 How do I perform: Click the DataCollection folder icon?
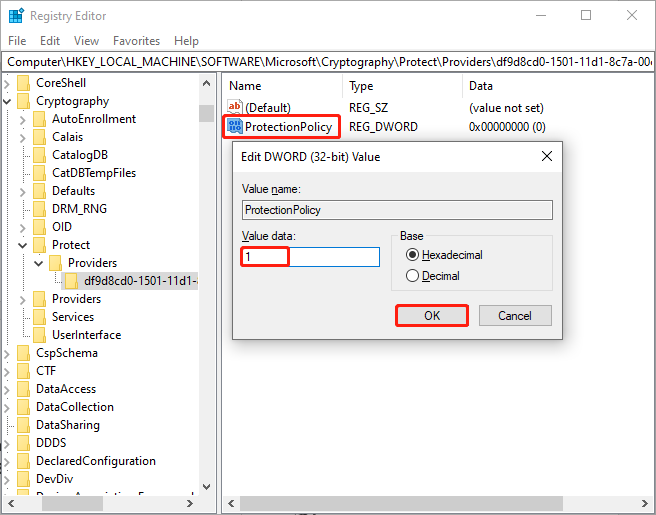coord(23,407)
